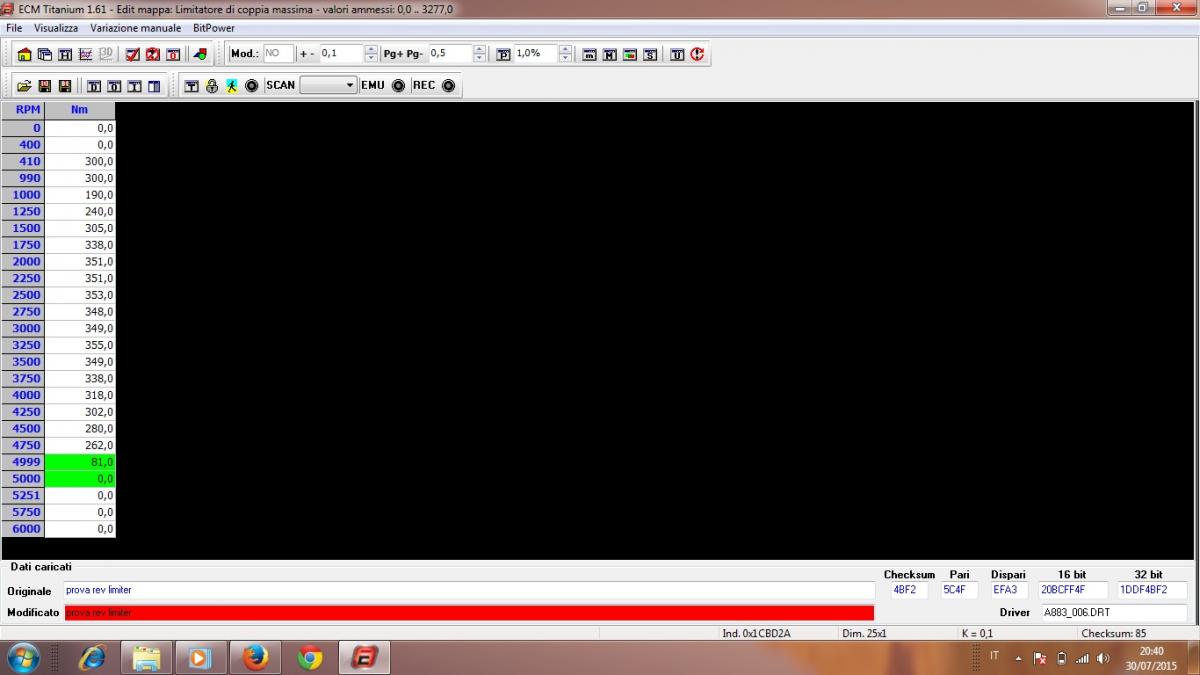Click the network signal tray icon
Screen dimensions: 1200x675
(1082, 658)
